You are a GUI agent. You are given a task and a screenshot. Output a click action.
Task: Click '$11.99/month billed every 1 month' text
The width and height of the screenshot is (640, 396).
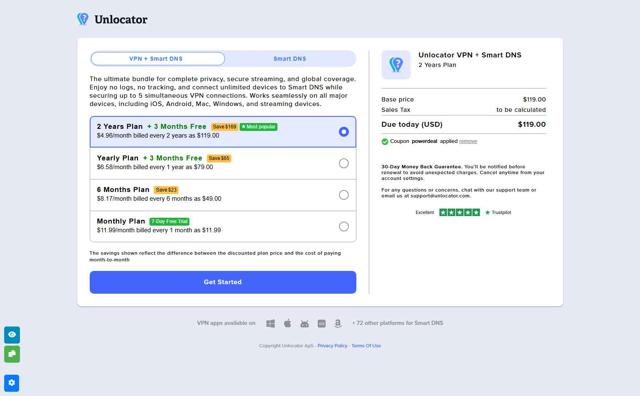159,230
